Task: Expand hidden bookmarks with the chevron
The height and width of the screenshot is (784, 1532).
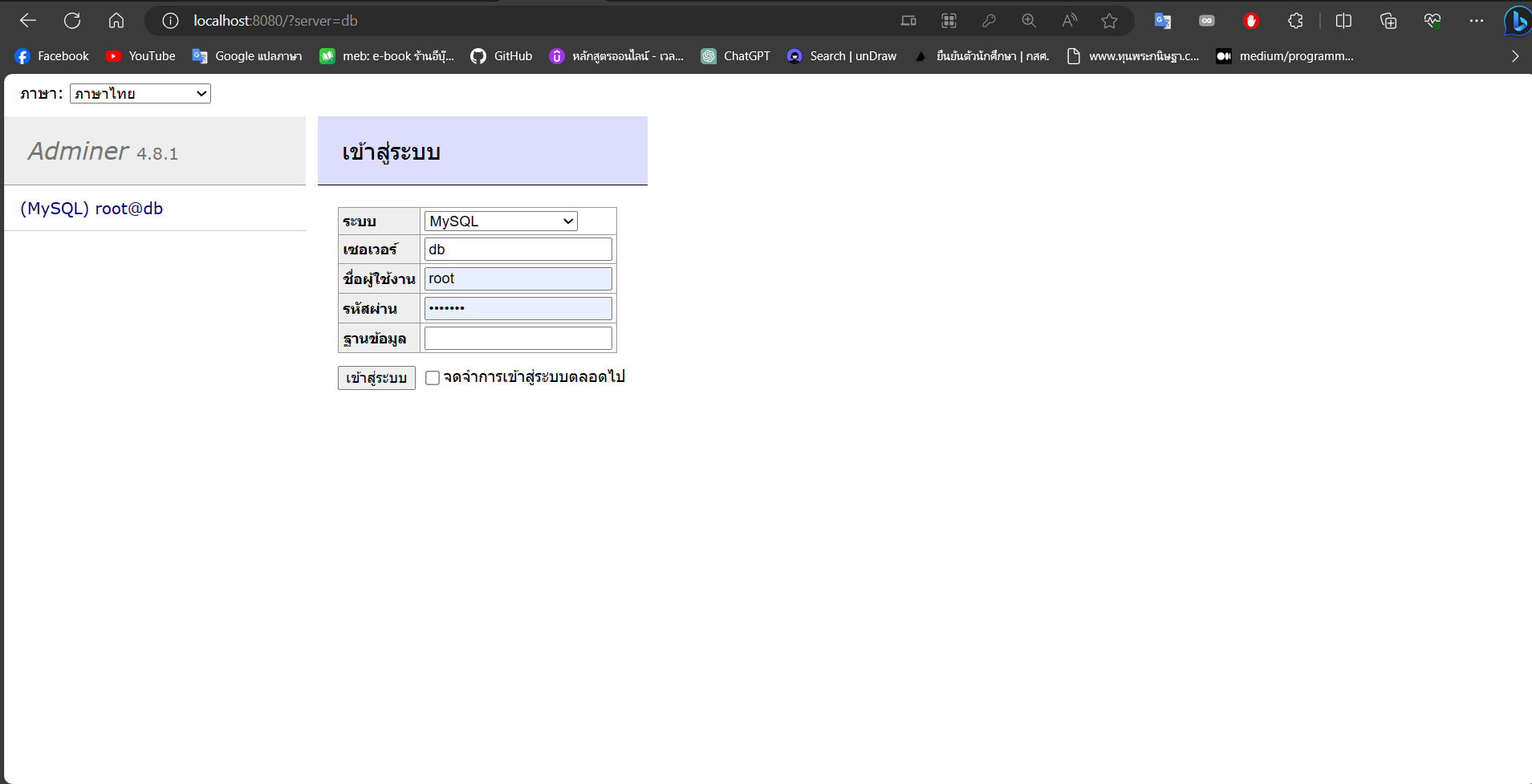Action: (x=1515, y=56)
